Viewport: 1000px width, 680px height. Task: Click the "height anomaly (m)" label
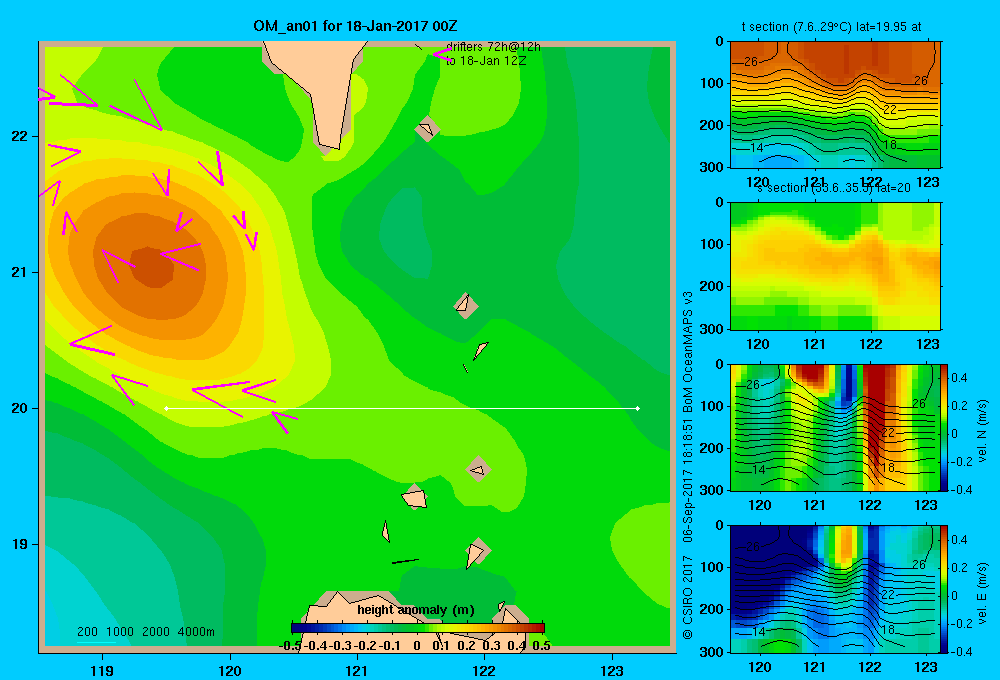tap(416, 610)
